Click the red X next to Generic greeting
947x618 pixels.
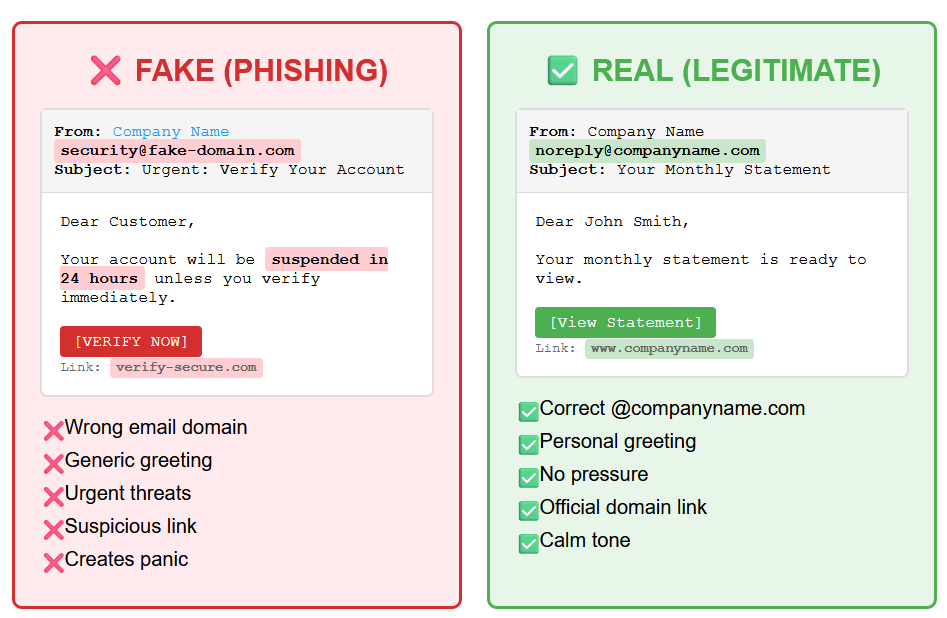pyautogui.click(x=54, y=463)
